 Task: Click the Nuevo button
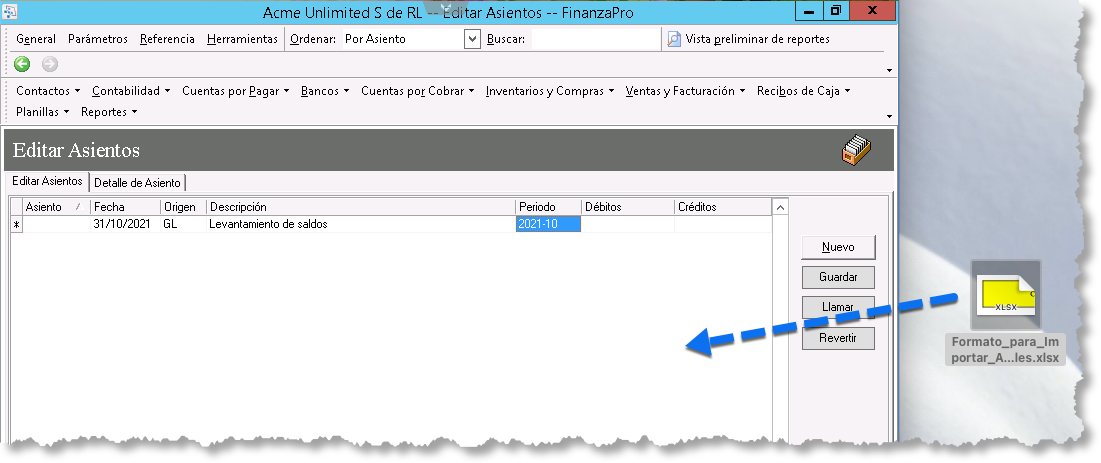pyautogui.click(x=838, y=247)
